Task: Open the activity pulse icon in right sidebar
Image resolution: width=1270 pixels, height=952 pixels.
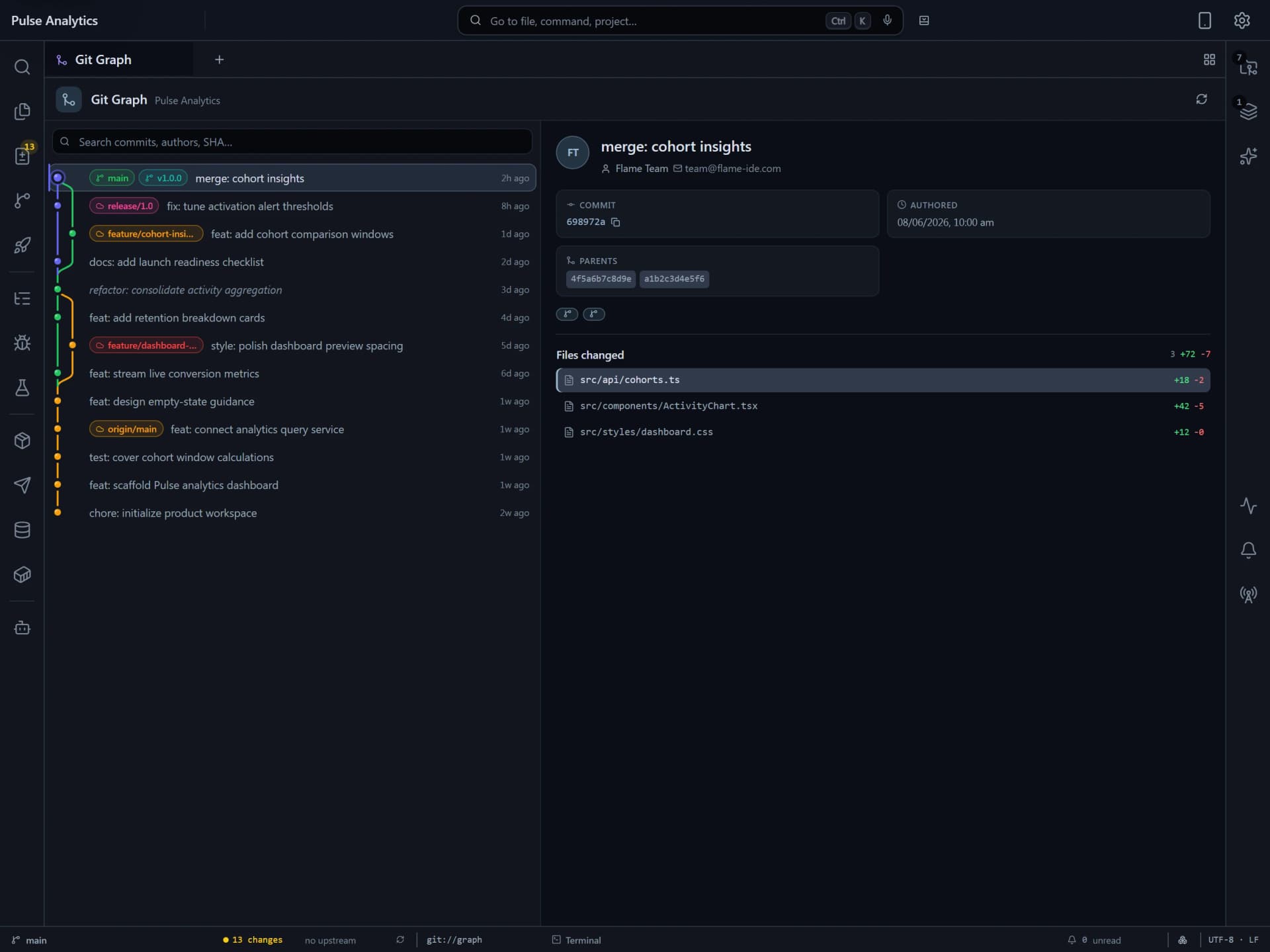Action: 1248,505
